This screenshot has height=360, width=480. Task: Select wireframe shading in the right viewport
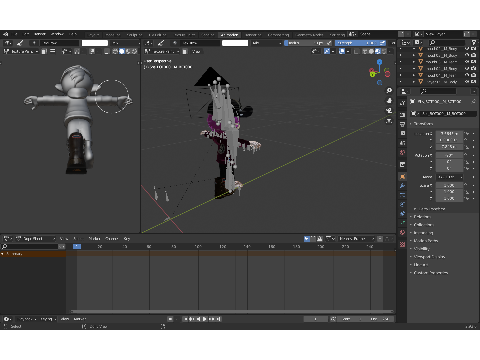(365, 51)
